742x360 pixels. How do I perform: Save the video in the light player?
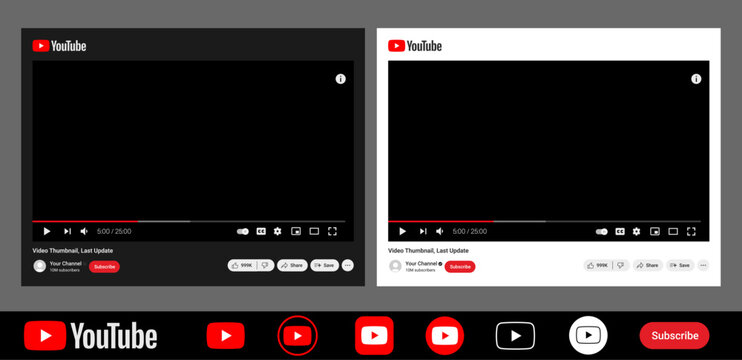click(680, 265)
